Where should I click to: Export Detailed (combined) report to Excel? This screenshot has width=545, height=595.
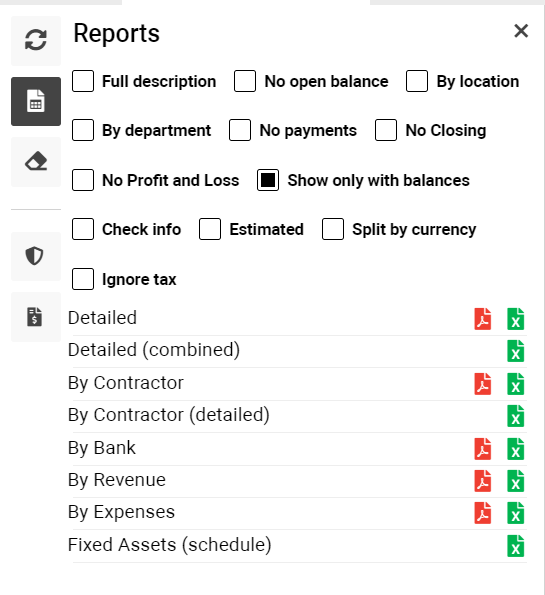click(515, 351)
